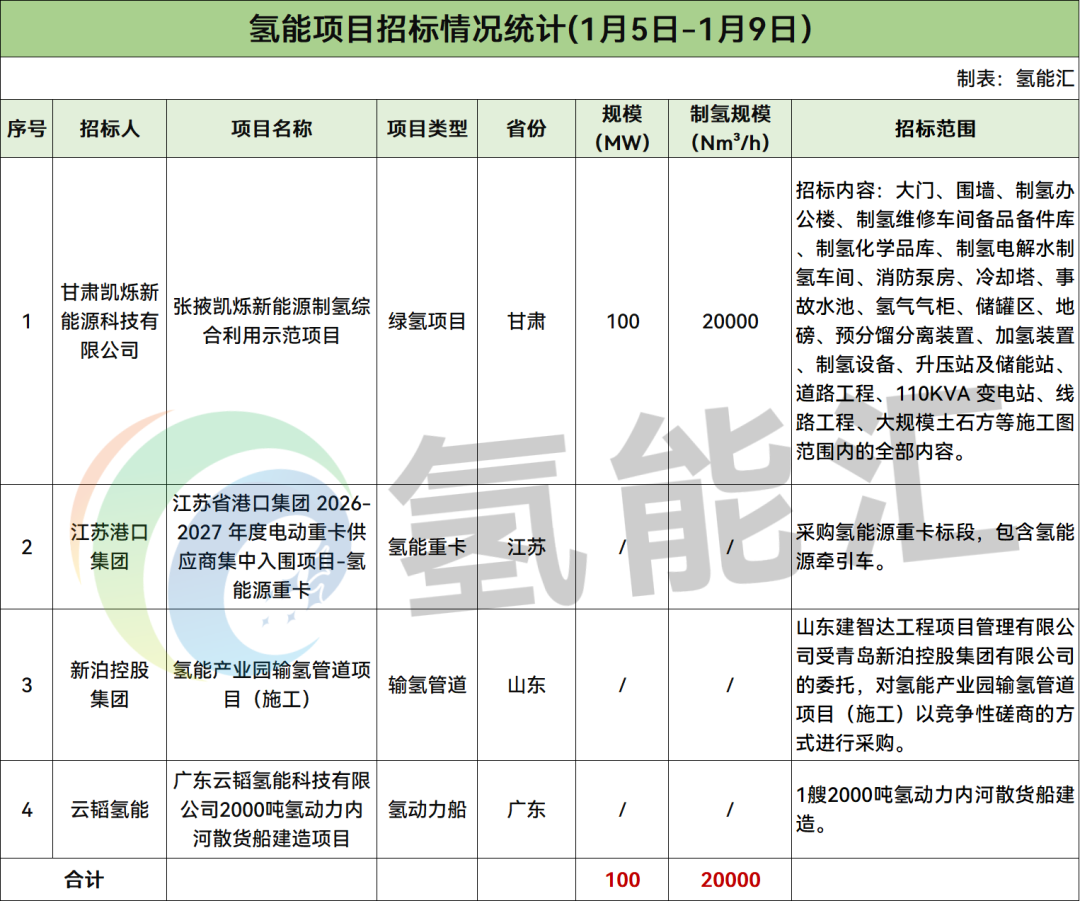Screen dimensions: 1080x901
Task: Click the 省份 column header
Action: pos(526,129)
